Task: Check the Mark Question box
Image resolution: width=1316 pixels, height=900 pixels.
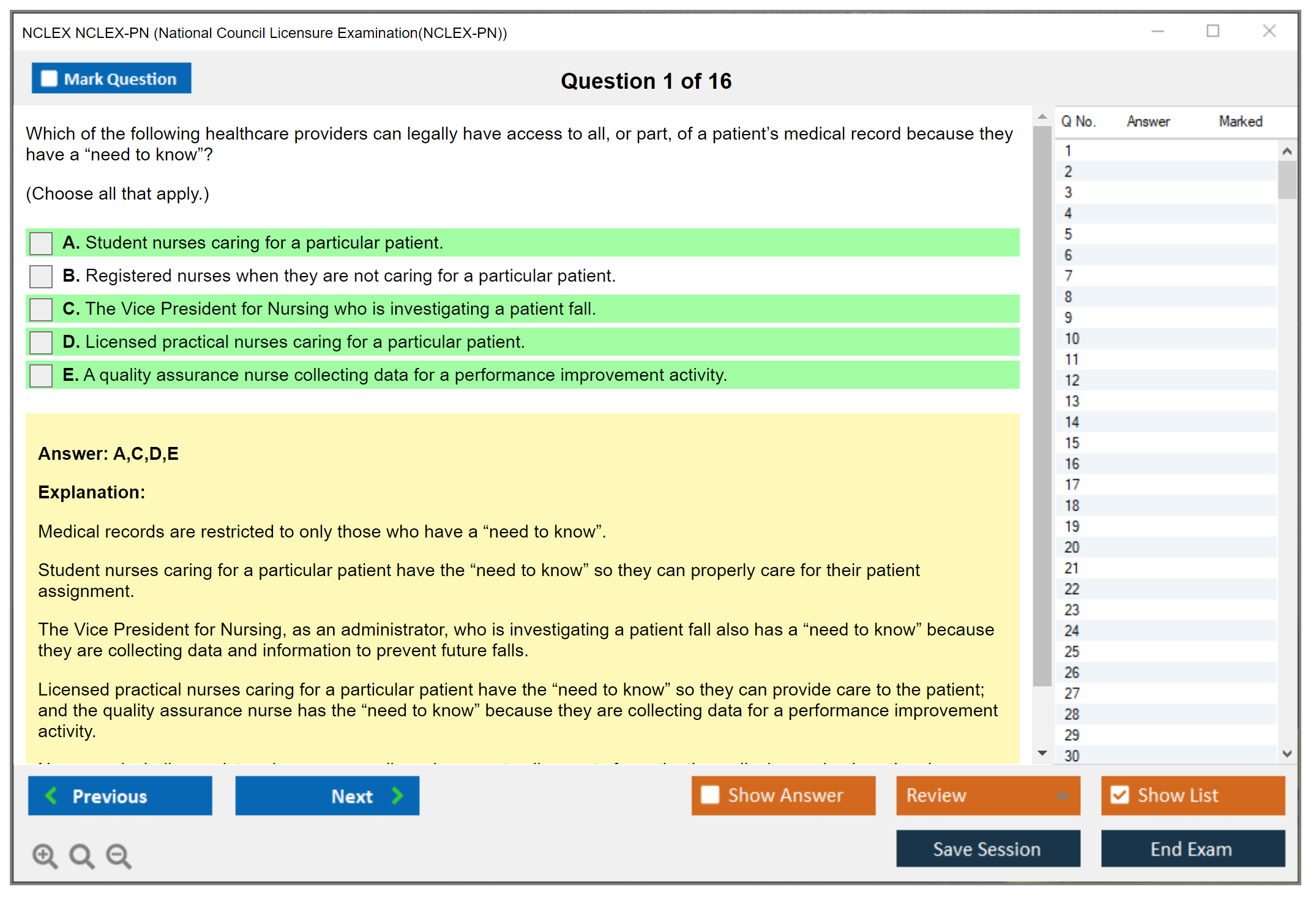Action: click(49, 79)
